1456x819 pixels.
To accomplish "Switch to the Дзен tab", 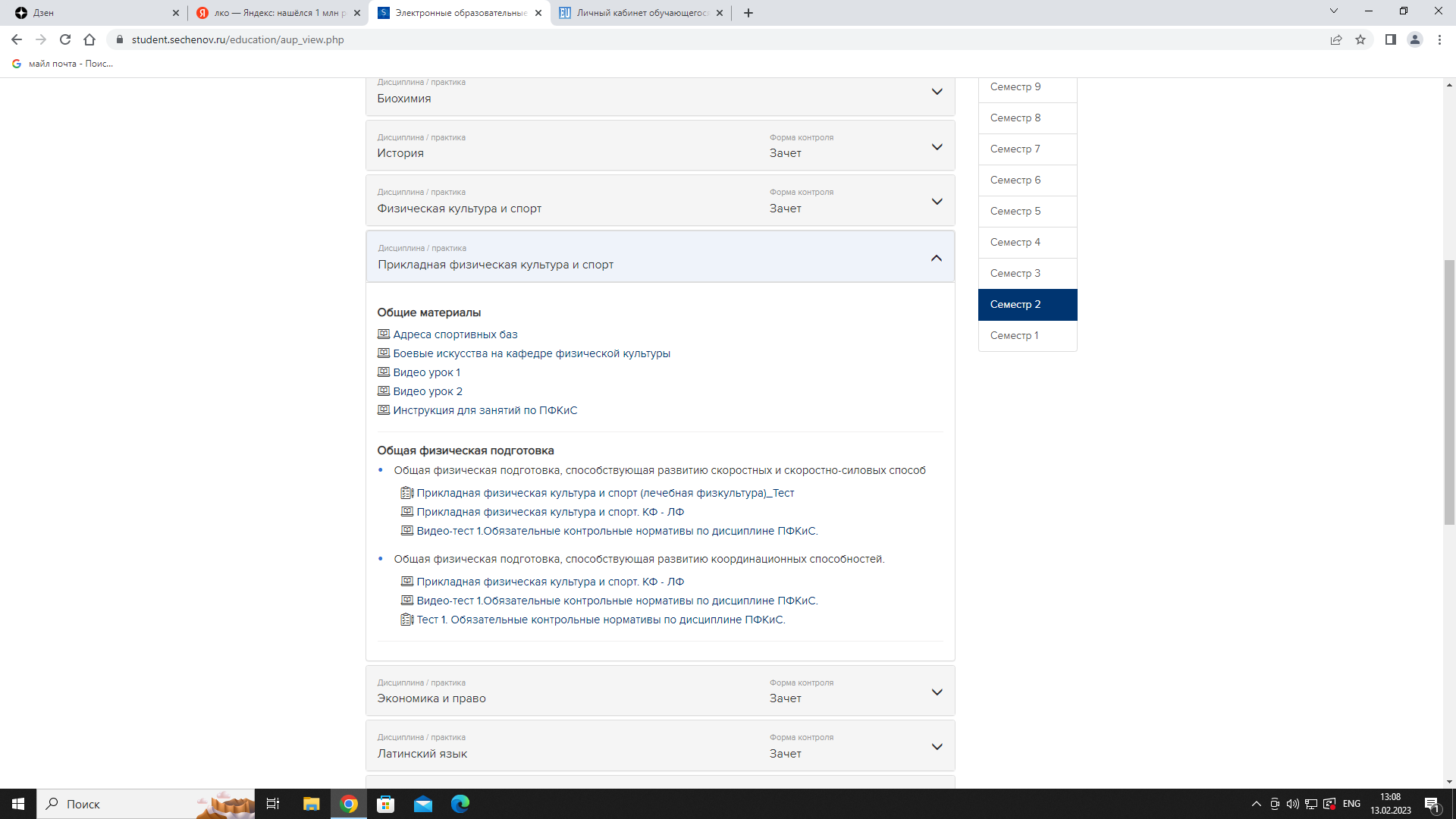I will pos(94,13).
